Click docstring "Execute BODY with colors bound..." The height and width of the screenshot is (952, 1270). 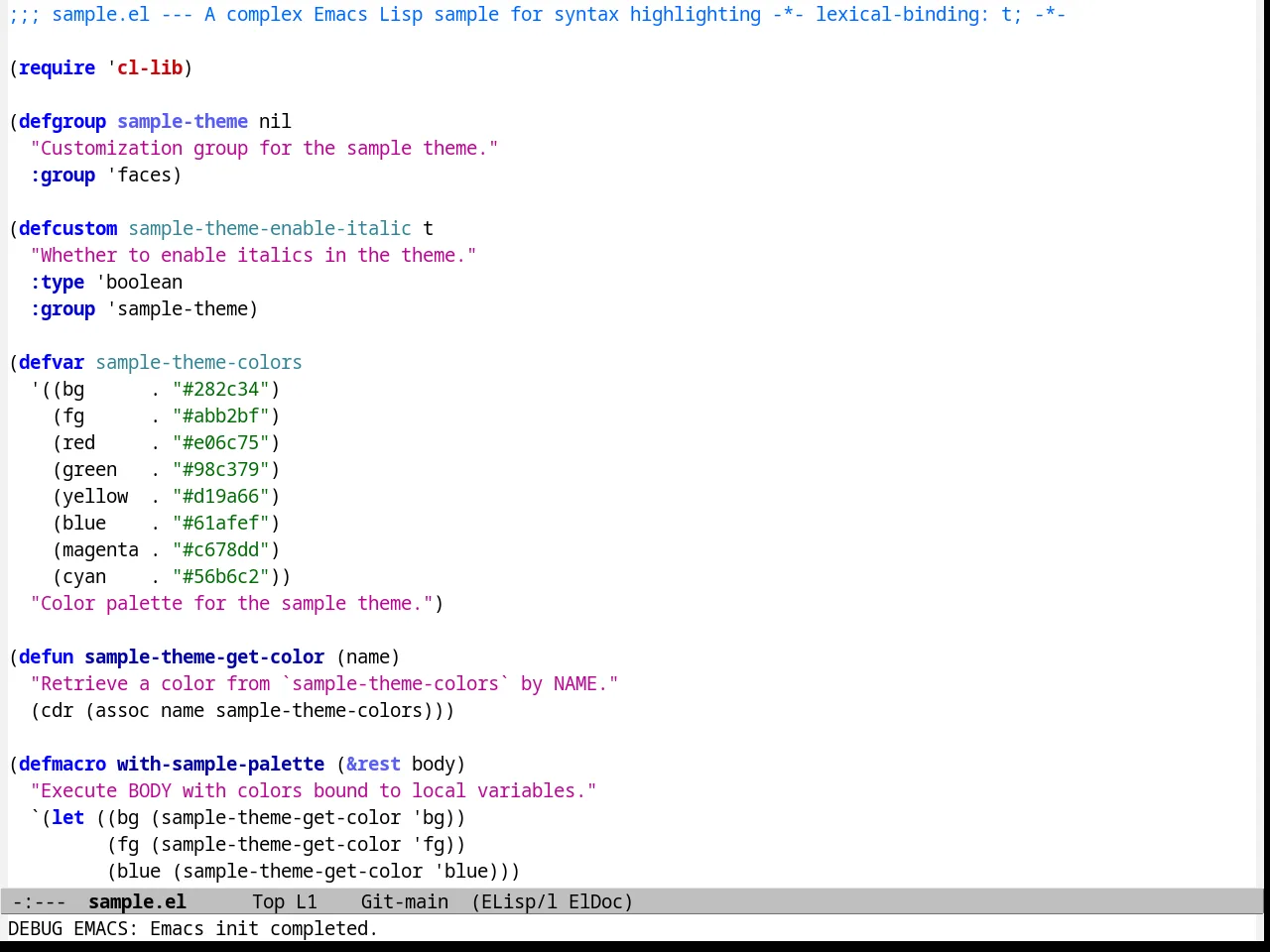(x=314, y=790)
